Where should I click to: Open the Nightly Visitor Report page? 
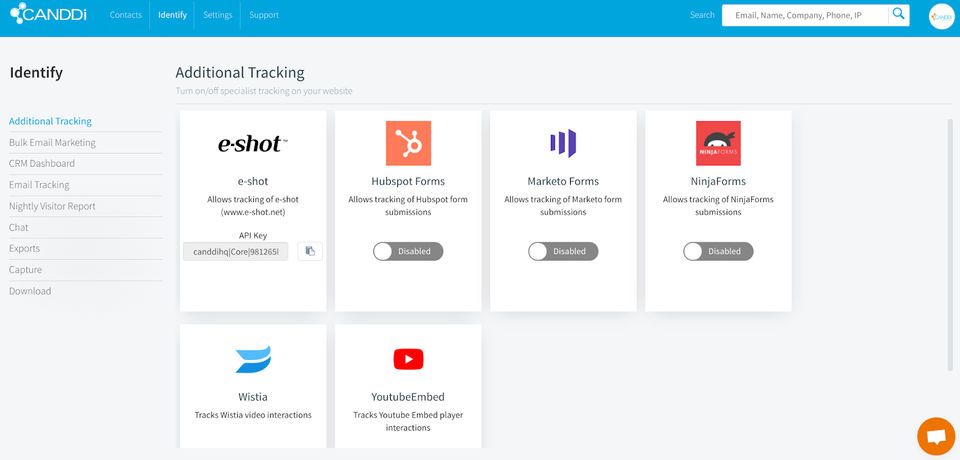(53, 206)
